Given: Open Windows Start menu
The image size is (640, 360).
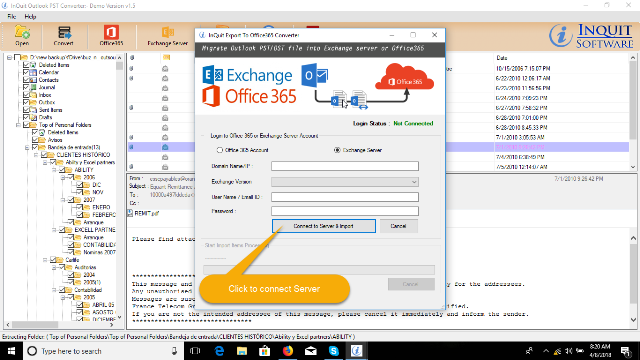Looking at the screenshot, I should tap(11, 351).
